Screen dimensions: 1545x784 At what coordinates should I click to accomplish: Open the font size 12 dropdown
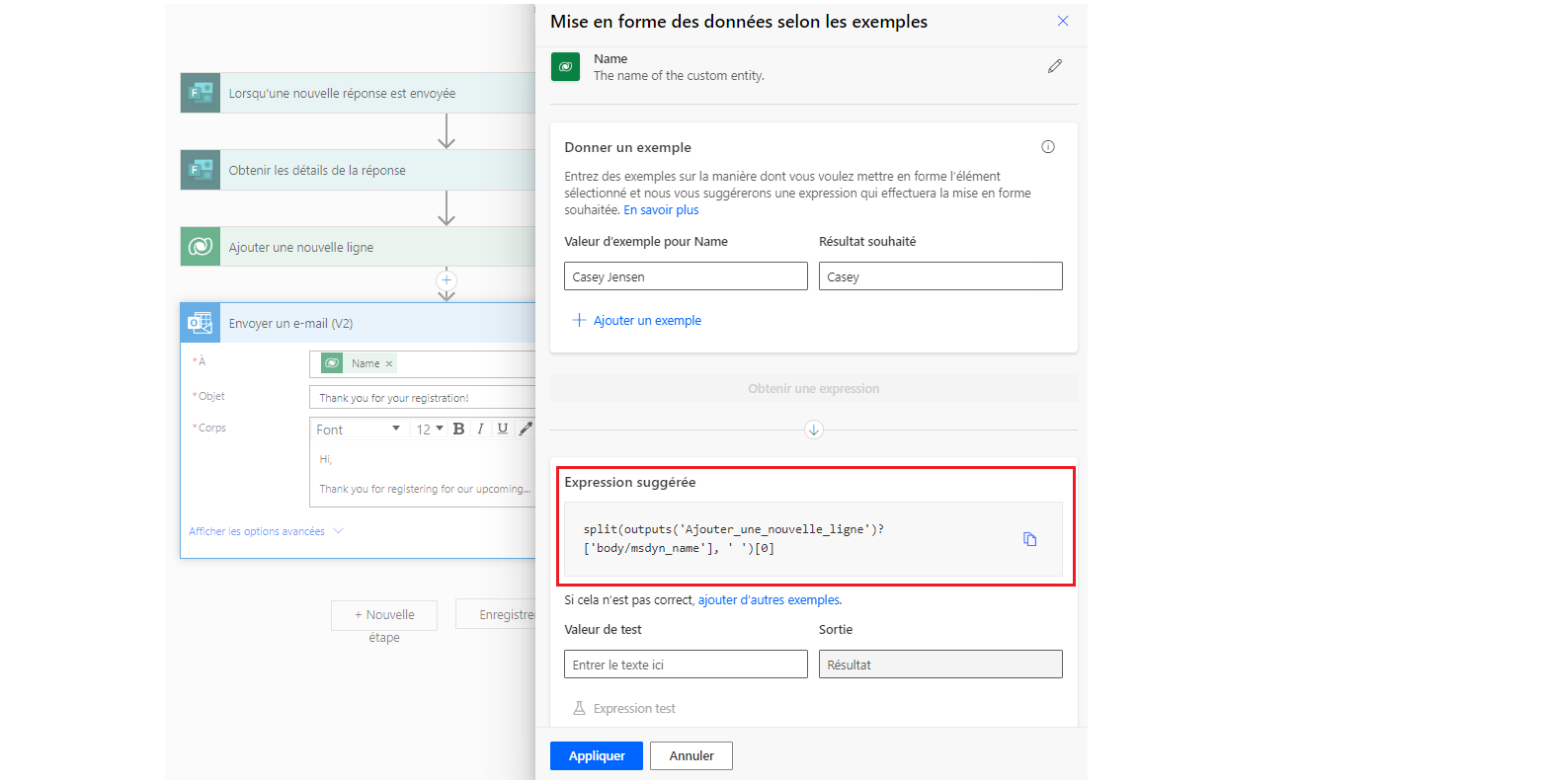427,428
